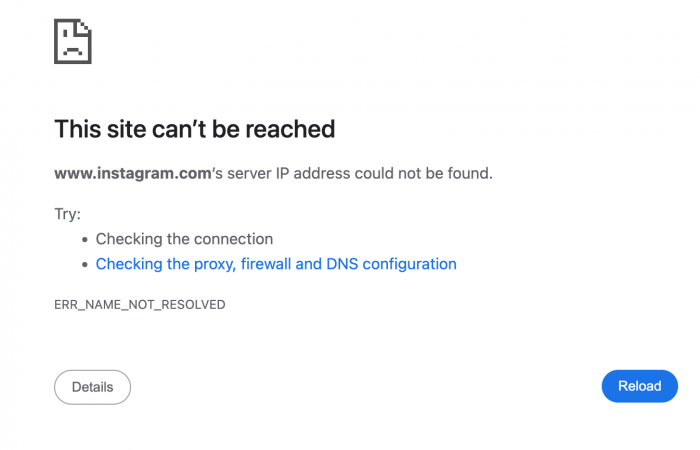Click the 'This site can't be reached' heading
Image resolution: width=700 pixels, height=450 pixels.
[194, 129]
